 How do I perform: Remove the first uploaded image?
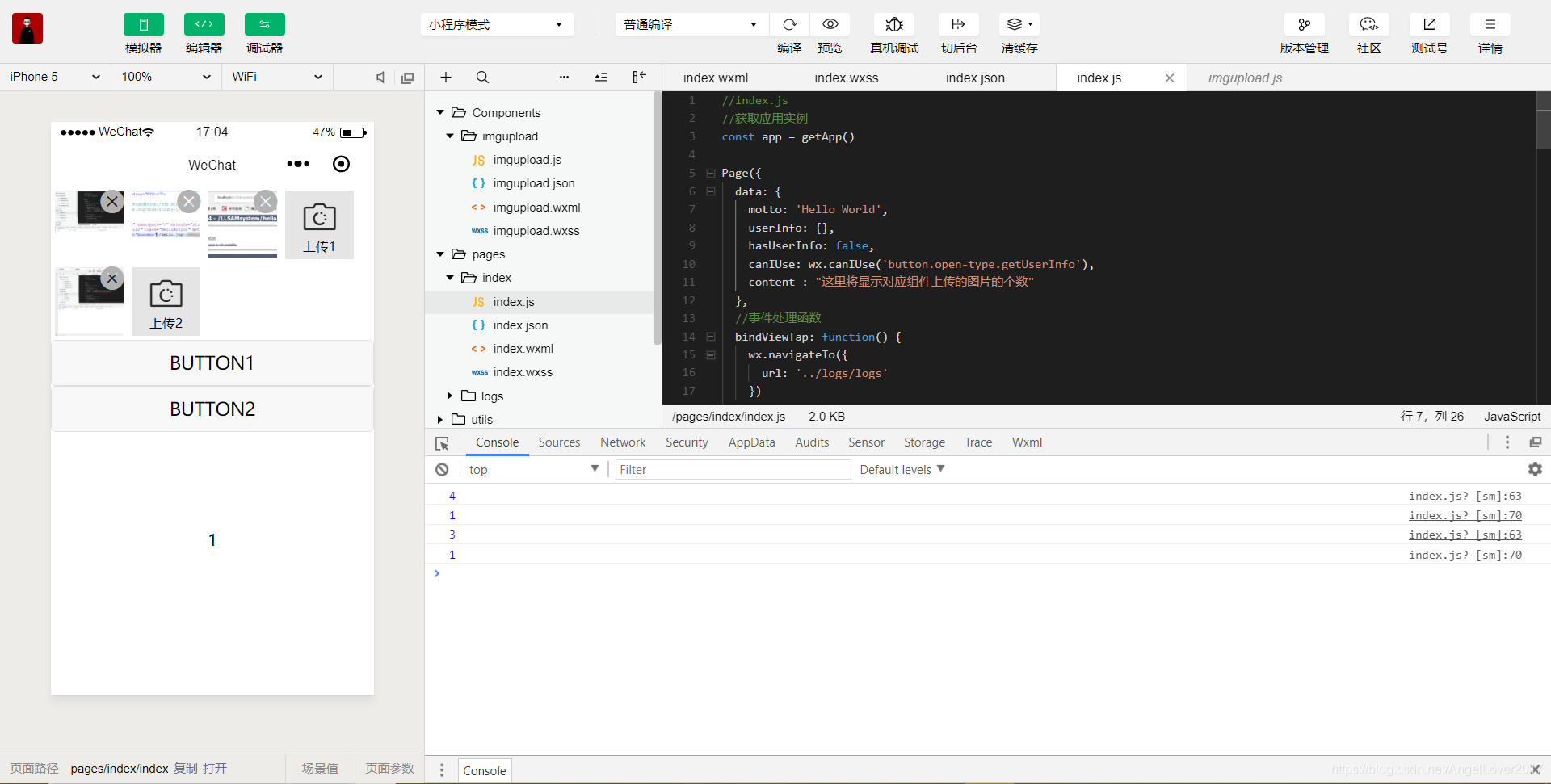coord(112,201)
